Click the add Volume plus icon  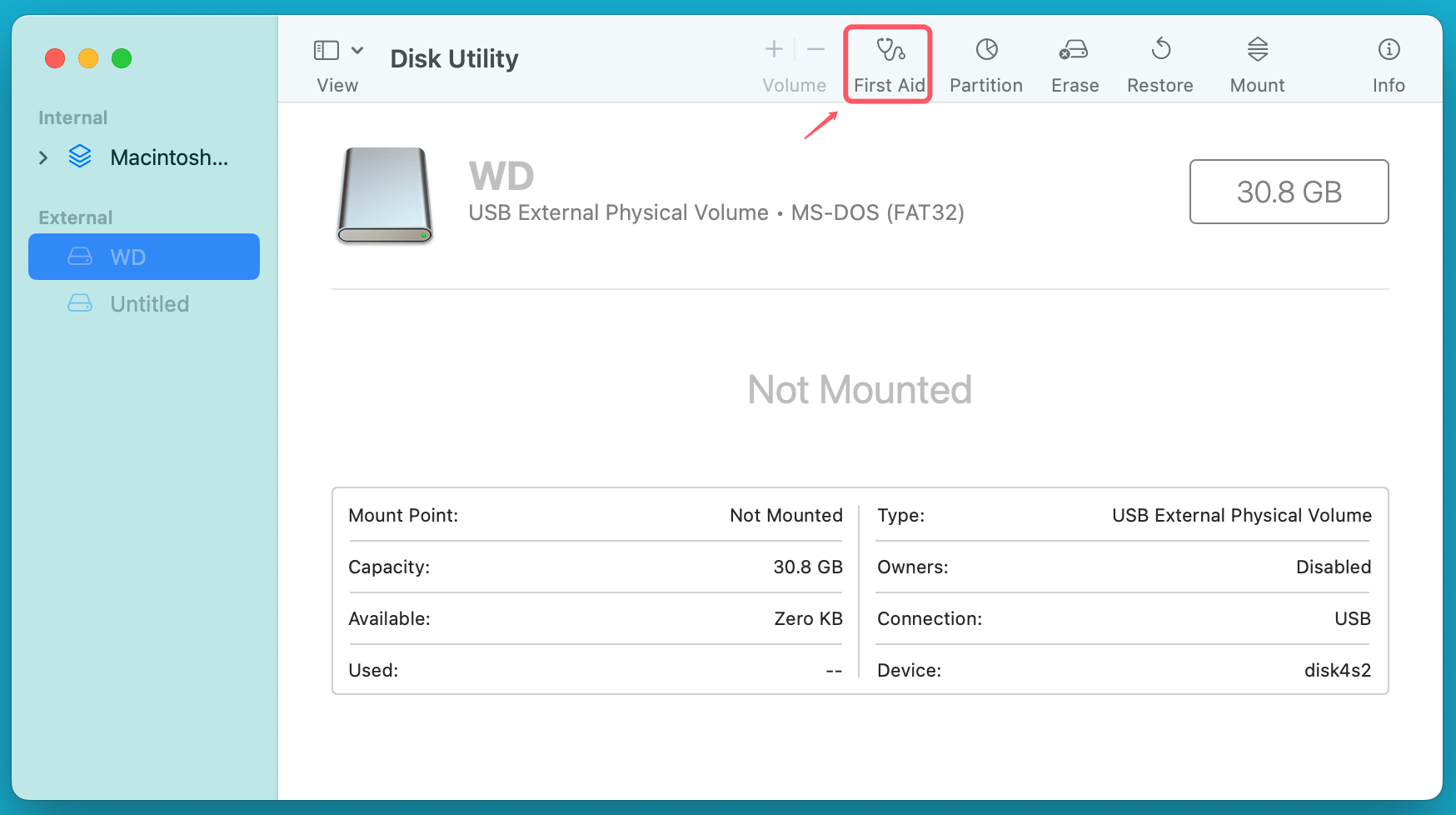773,49
